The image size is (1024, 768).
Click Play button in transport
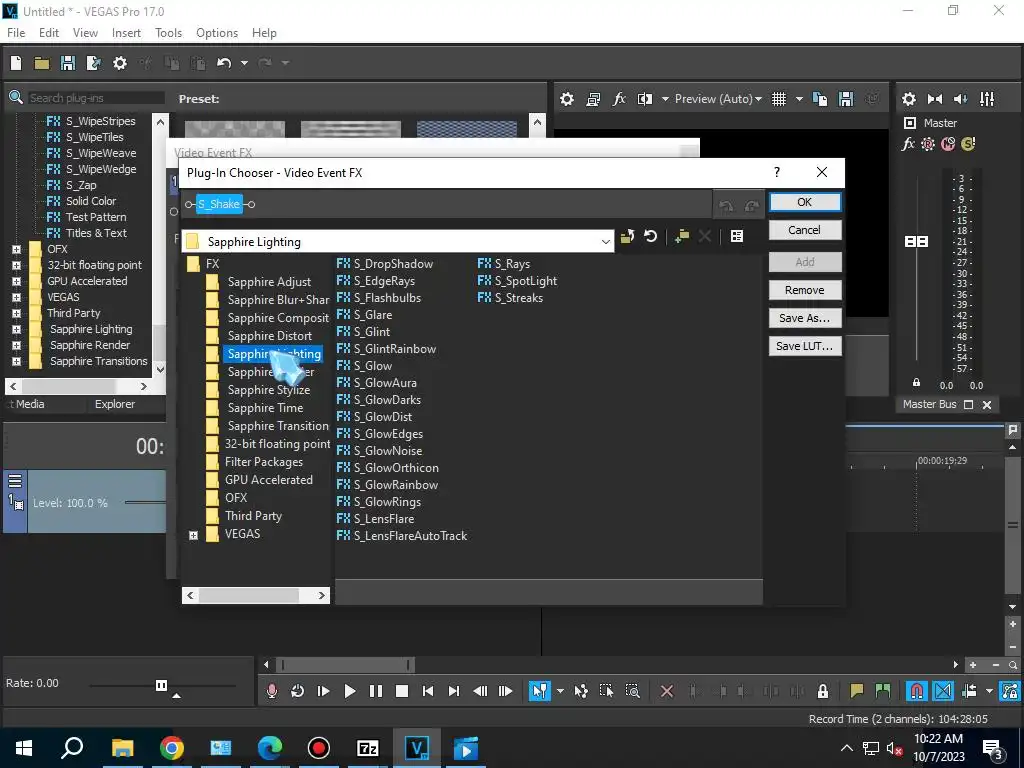coord(349,691)
